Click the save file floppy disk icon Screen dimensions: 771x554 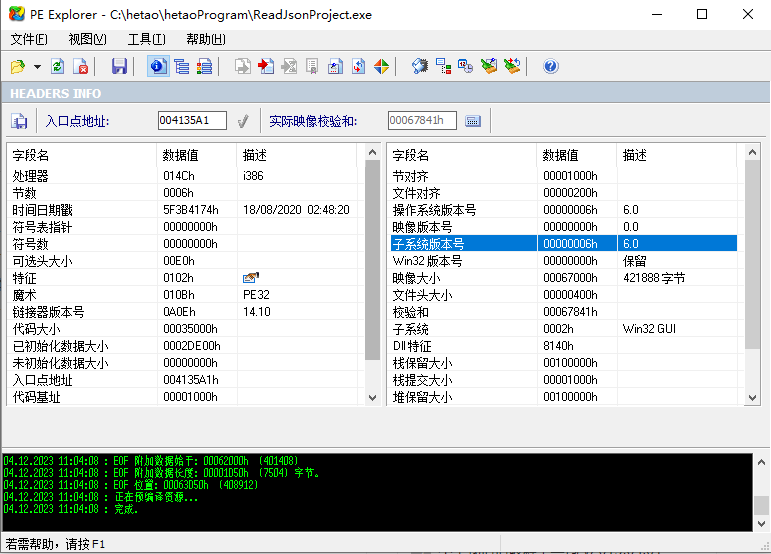pos(119,66)
